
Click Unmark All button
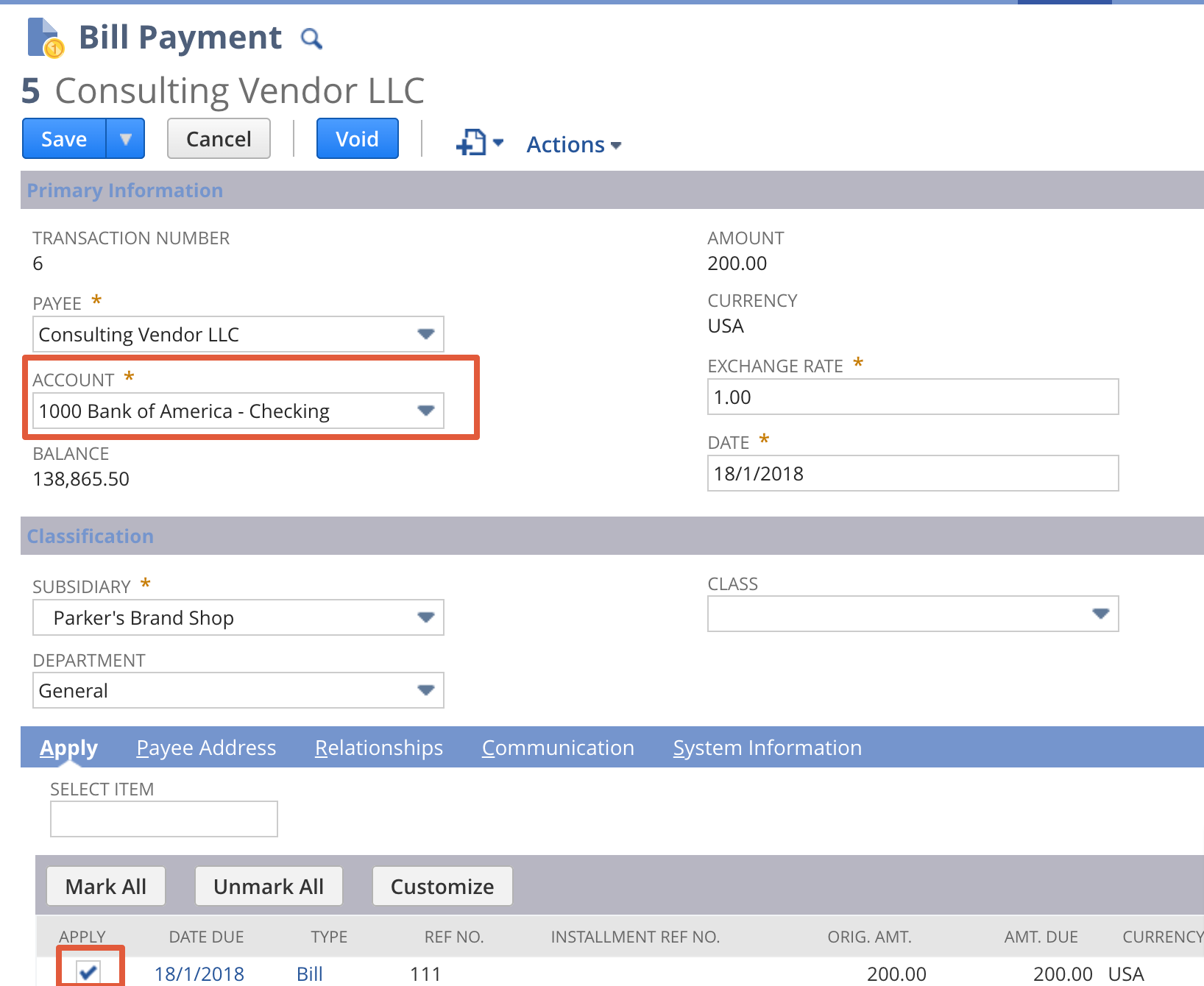pos(269,886)
